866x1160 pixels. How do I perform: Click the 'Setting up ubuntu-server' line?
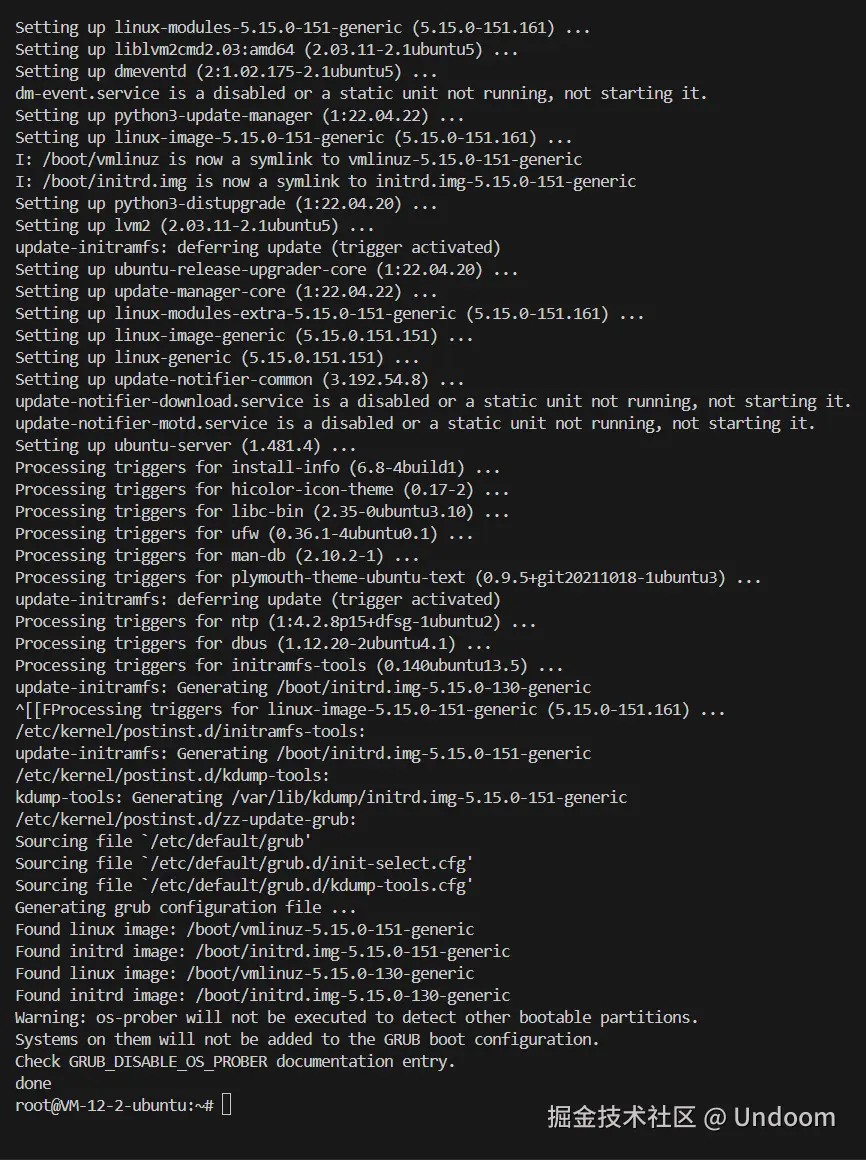[x=186, y=445]
